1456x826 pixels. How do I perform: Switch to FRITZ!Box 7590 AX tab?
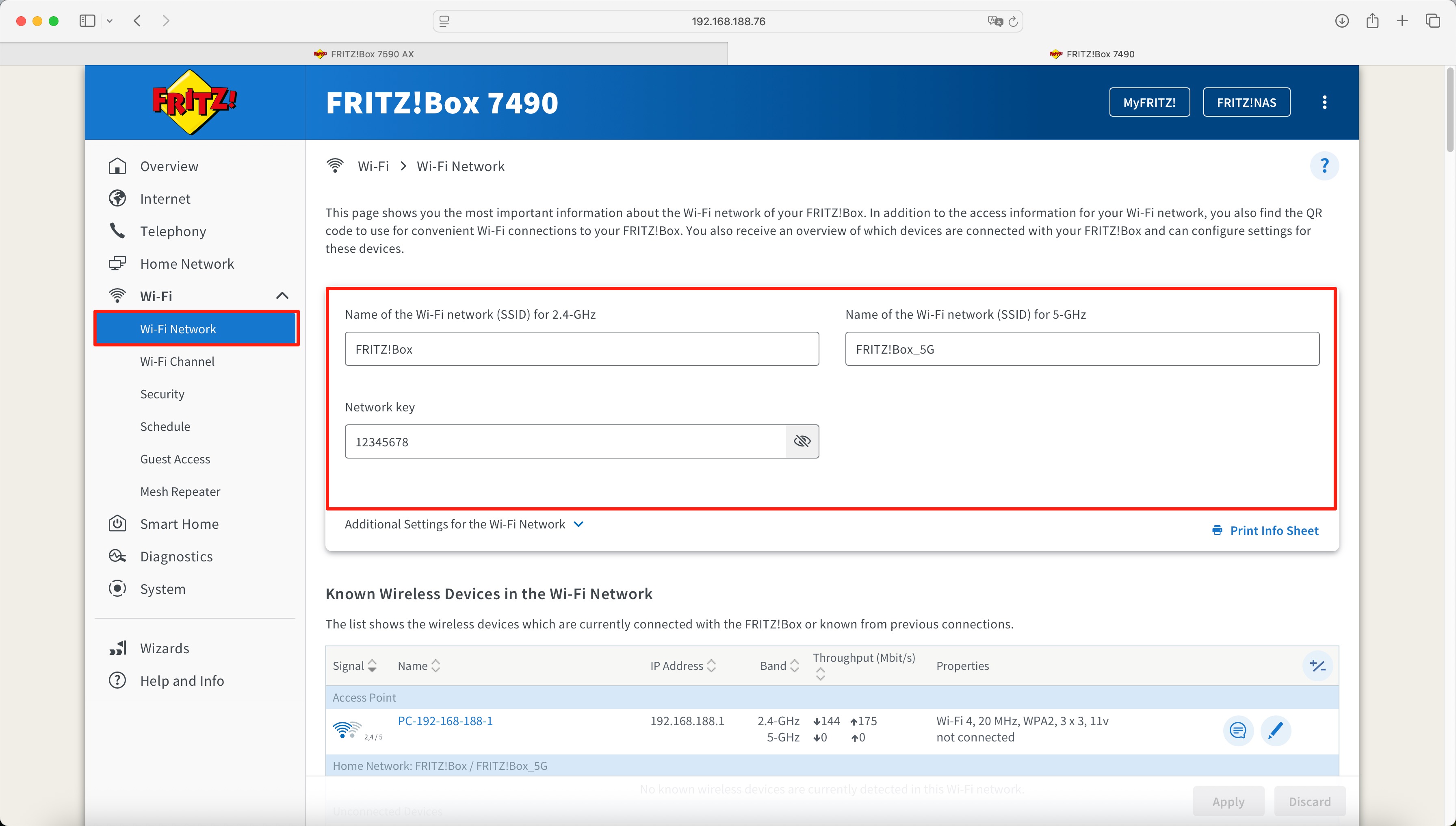pyautogui.click(x=364, y=54)
